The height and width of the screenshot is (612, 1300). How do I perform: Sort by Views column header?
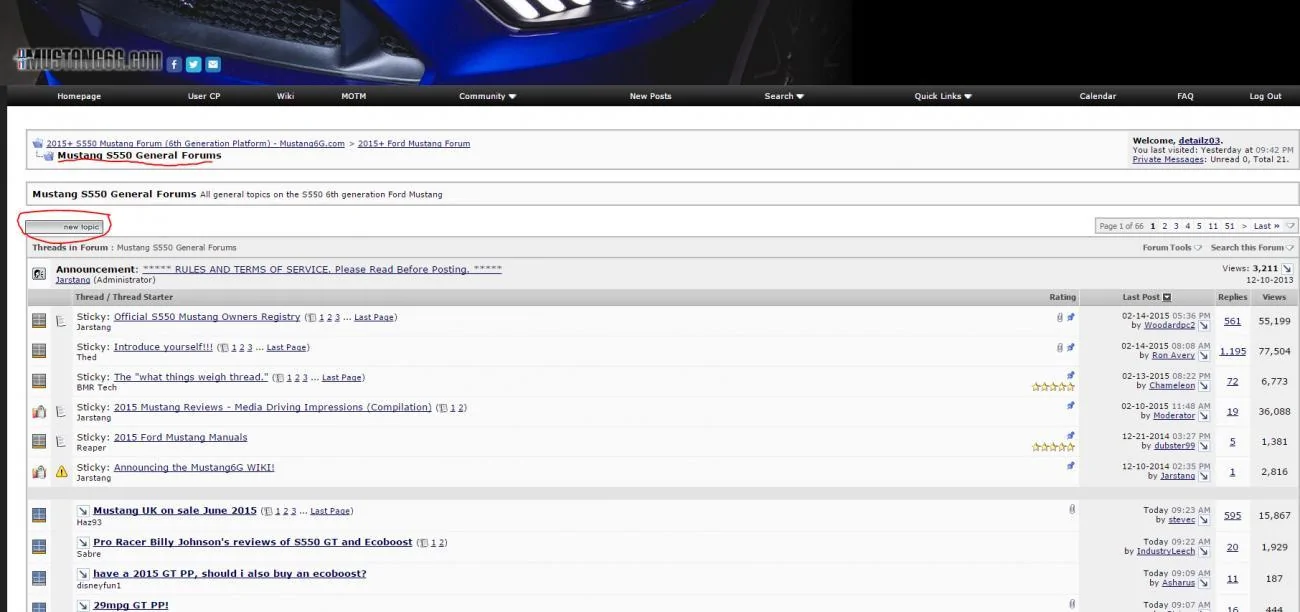[x=1274, y=297]
